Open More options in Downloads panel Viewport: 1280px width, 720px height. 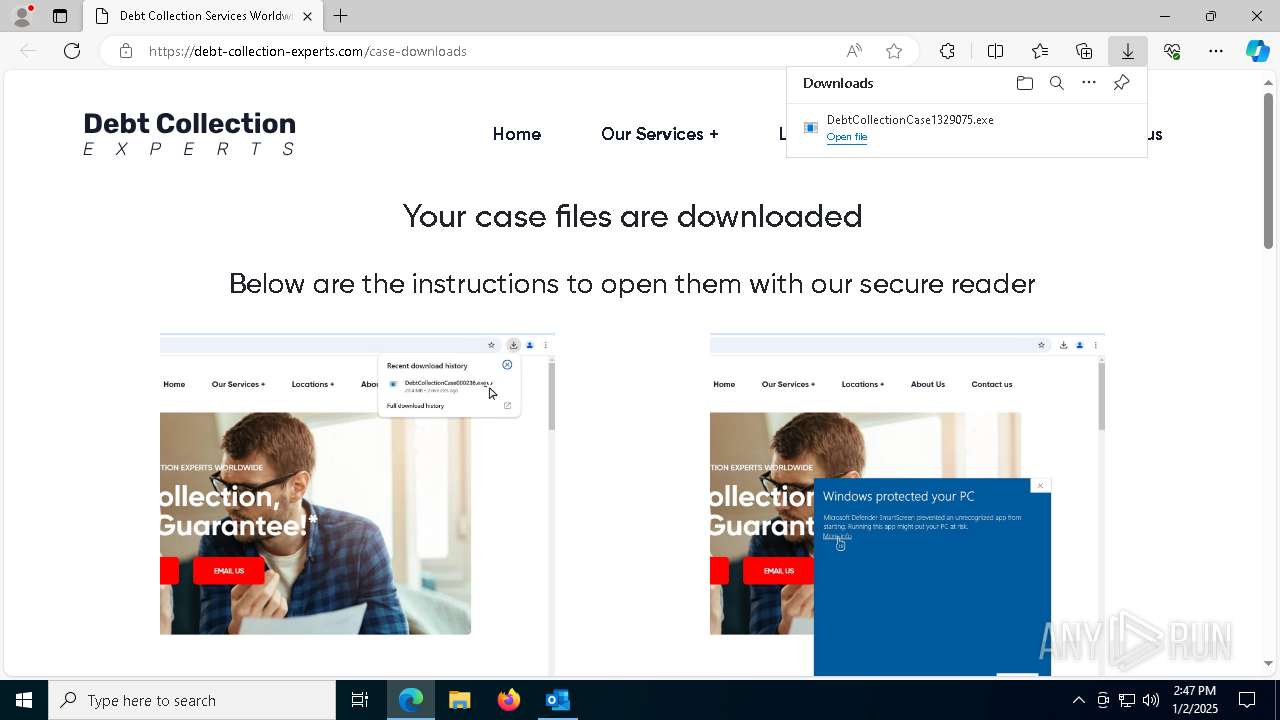(1089, 83)
